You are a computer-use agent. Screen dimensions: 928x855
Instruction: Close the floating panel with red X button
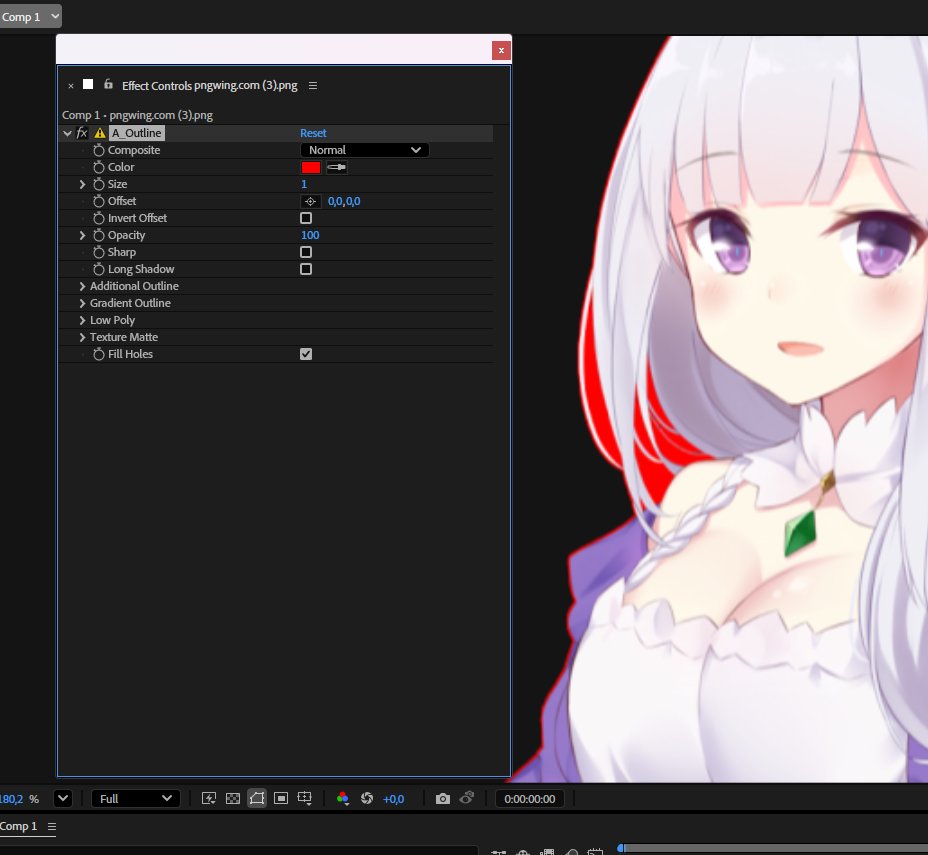click(501, 50)
